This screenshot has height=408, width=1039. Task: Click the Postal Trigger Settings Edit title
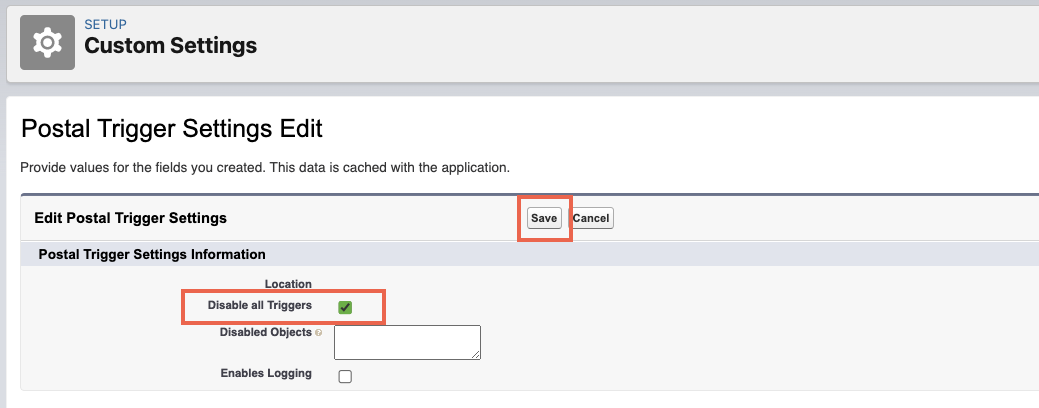pyautogui.click(x=171, y=129)
